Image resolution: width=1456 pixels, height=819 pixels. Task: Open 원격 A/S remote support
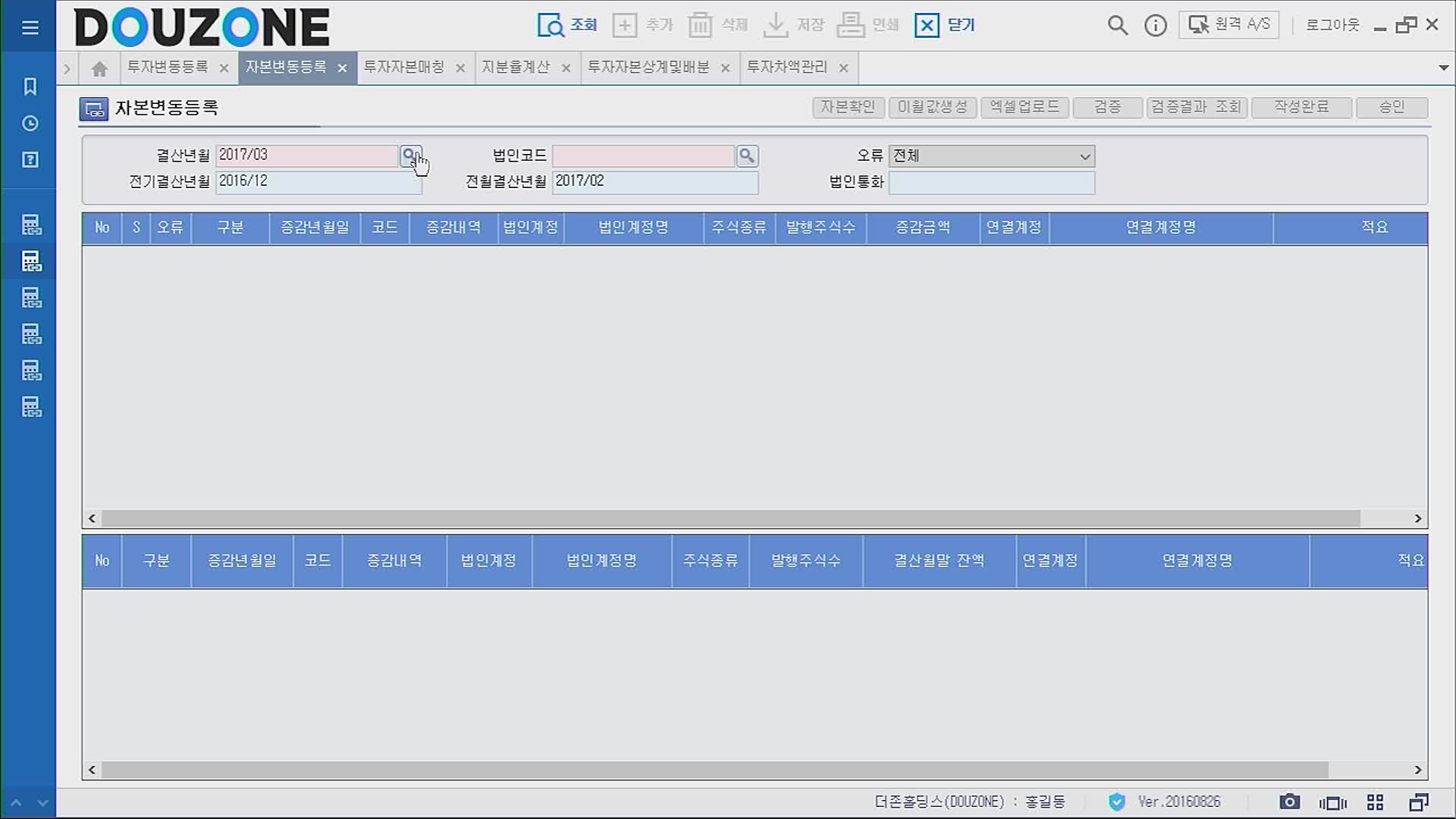[x=1228, y=25]
